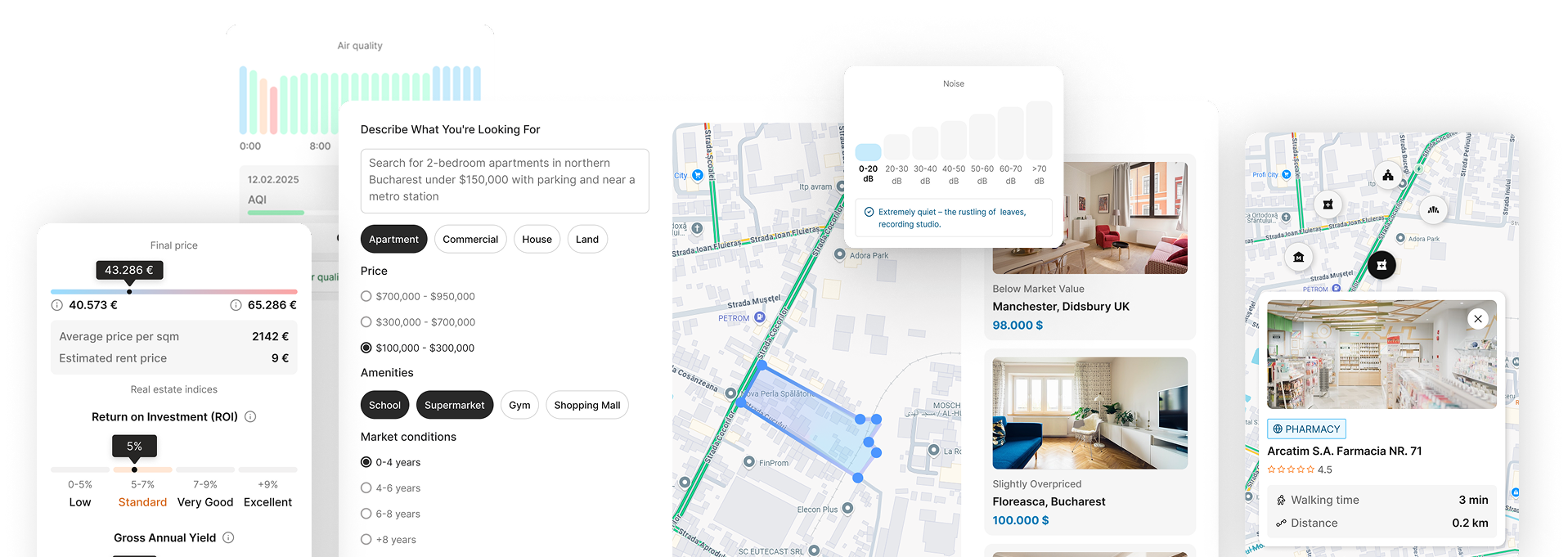Screen dimensions: 1568x557
Task: Close the Arcatim pharmacy detail card
Action: click(1477, 319)
